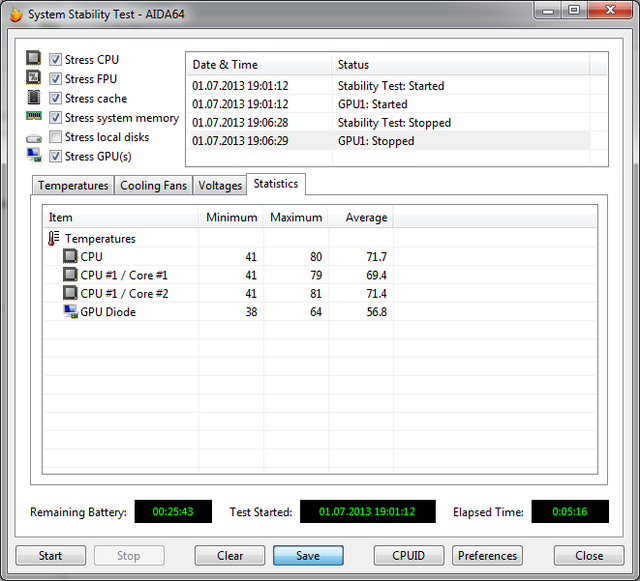Click the CPU #1 / Core #2 chip icon
Image resolution: width=640 pixels, height=581 pixels.
(70, 293)
